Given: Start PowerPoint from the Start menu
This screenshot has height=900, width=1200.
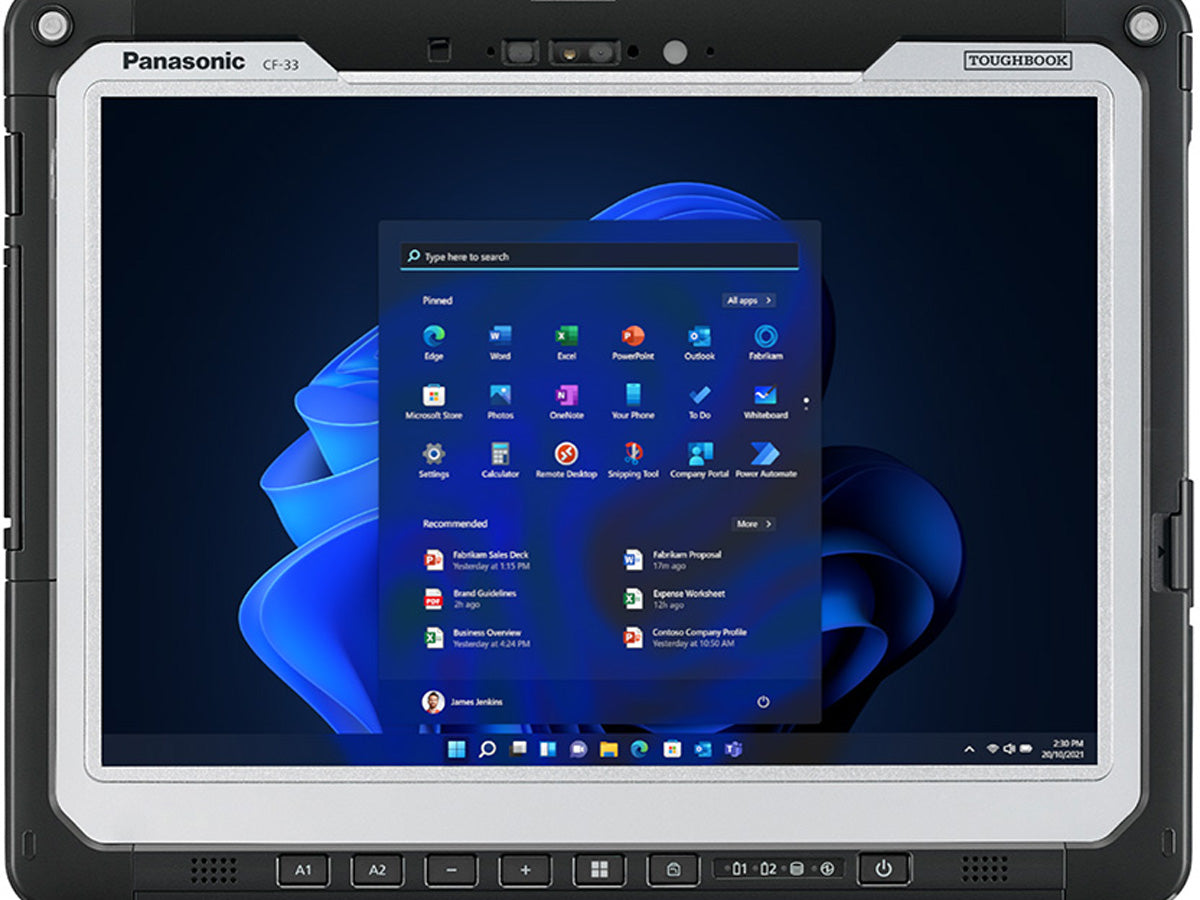Looking at the screenshot, I should point(632,337).
